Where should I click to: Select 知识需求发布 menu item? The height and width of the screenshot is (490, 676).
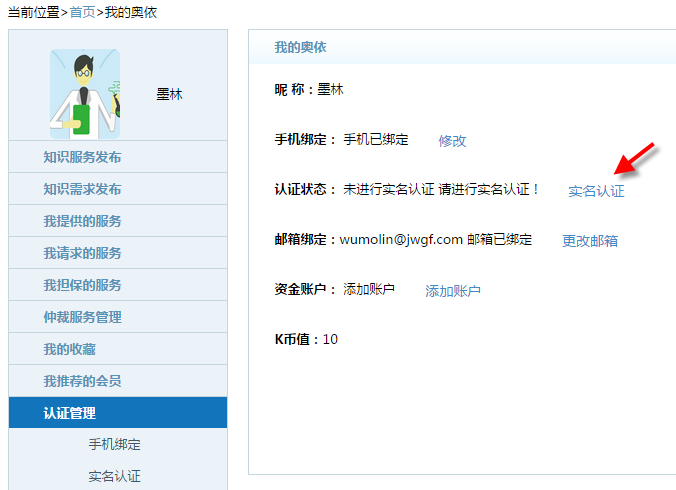pos(118,189)
